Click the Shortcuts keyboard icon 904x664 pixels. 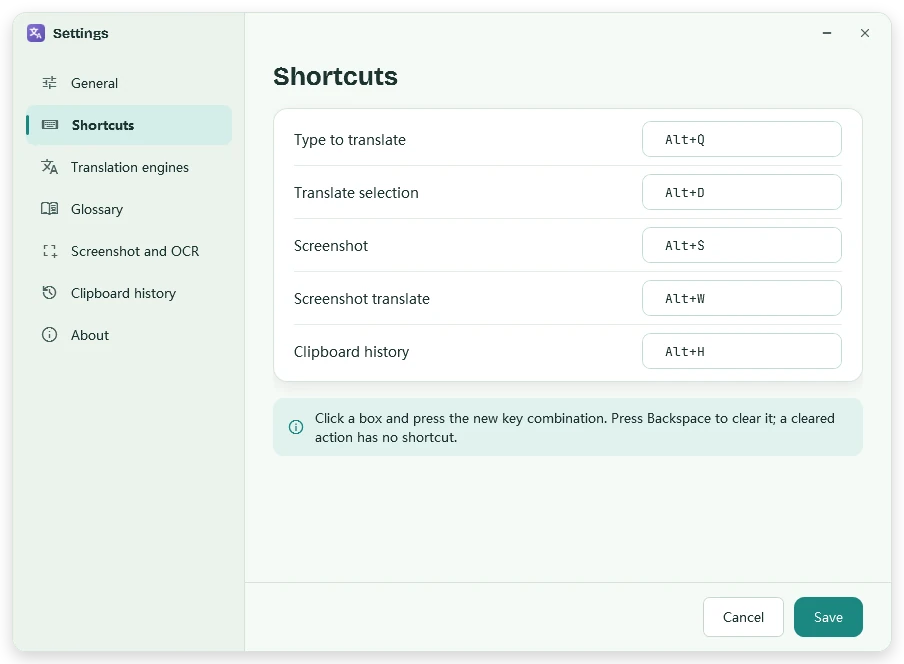pos(50,124)
